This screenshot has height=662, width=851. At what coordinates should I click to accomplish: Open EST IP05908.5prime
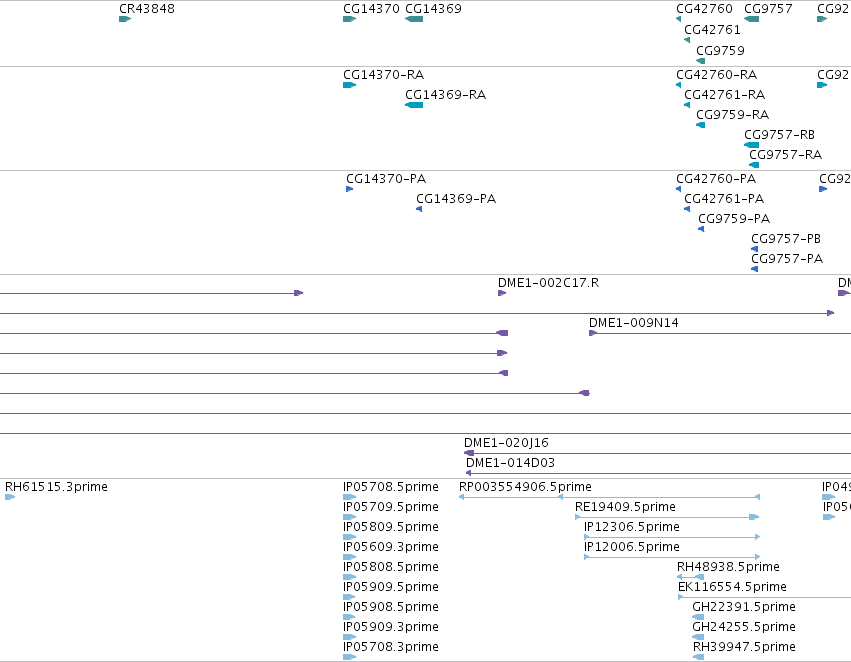click(x=390, y=608)
